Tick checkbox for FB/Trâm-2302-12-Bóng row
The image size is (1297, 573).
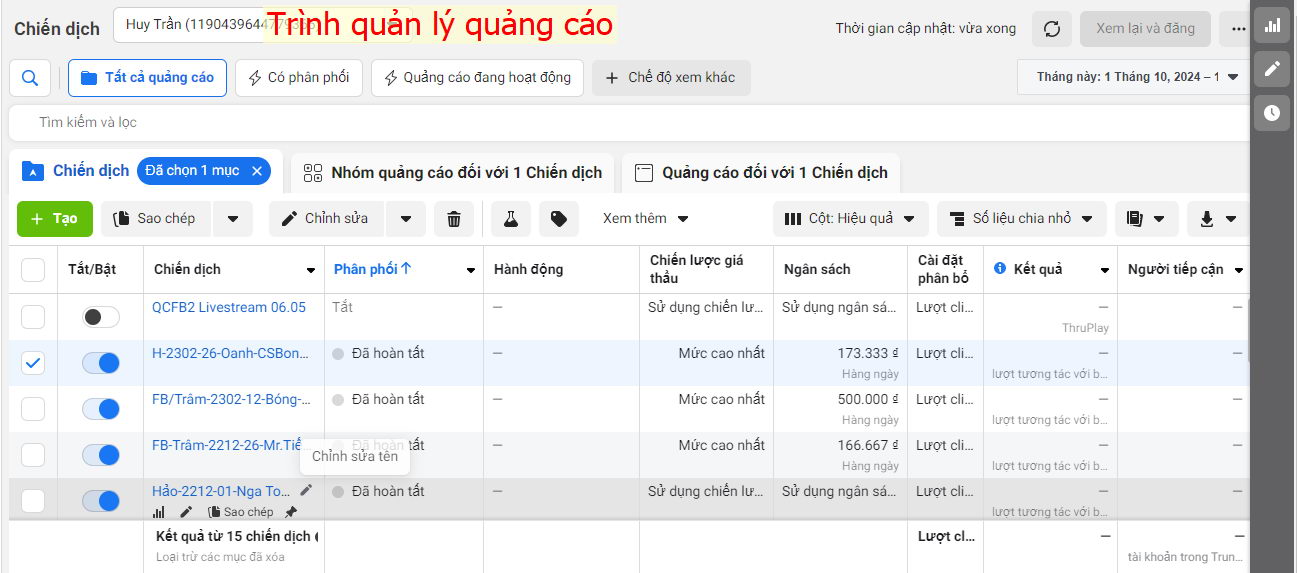pyautogui.click(x=33, y=409)
